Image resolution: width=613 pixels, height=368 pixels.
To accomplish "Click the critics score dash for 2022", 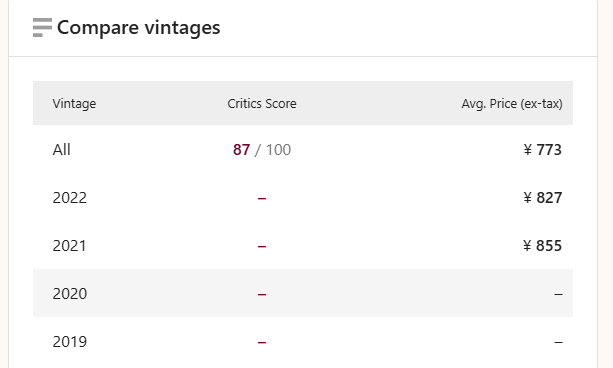I will point(262,199).
